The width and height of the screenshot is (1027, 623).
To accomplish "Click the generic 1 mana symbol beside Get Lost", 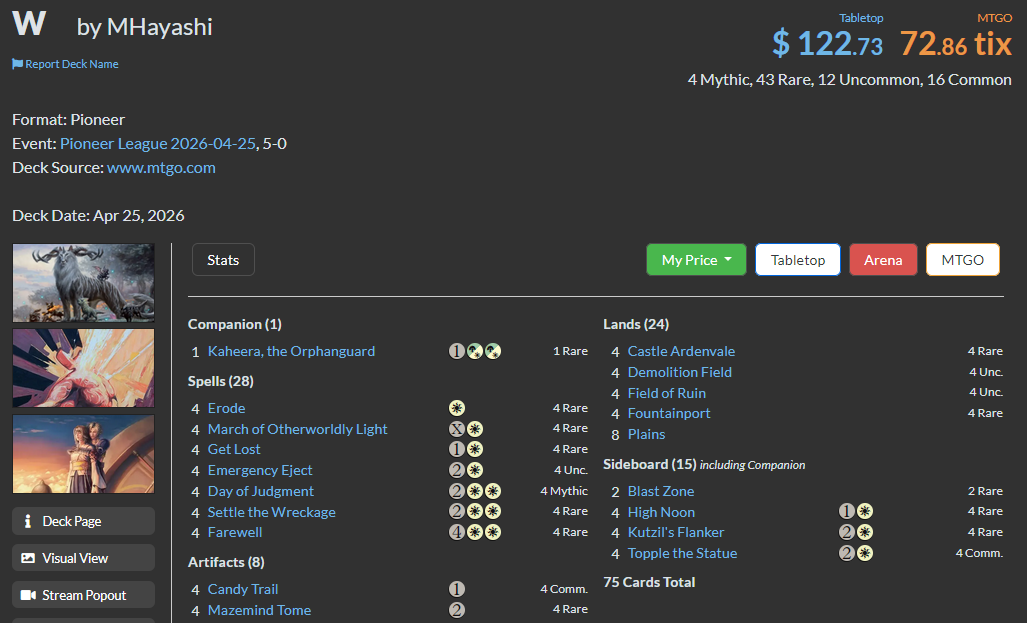I will point(457,449).
